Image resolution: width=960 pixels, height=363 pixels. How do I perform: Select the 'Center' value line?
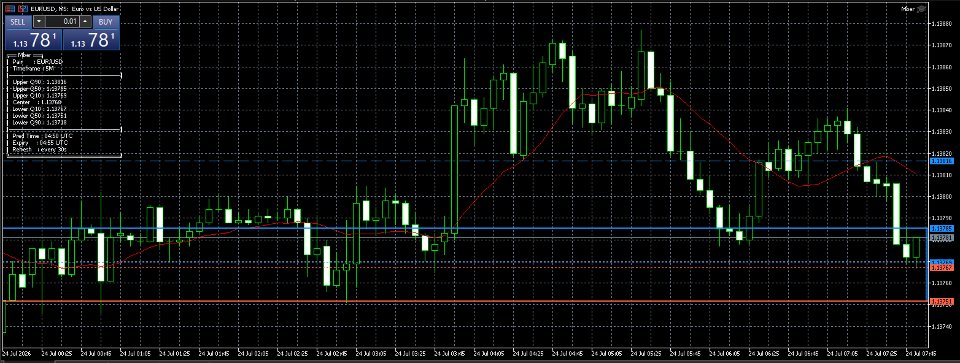click(x=37, y=102)
